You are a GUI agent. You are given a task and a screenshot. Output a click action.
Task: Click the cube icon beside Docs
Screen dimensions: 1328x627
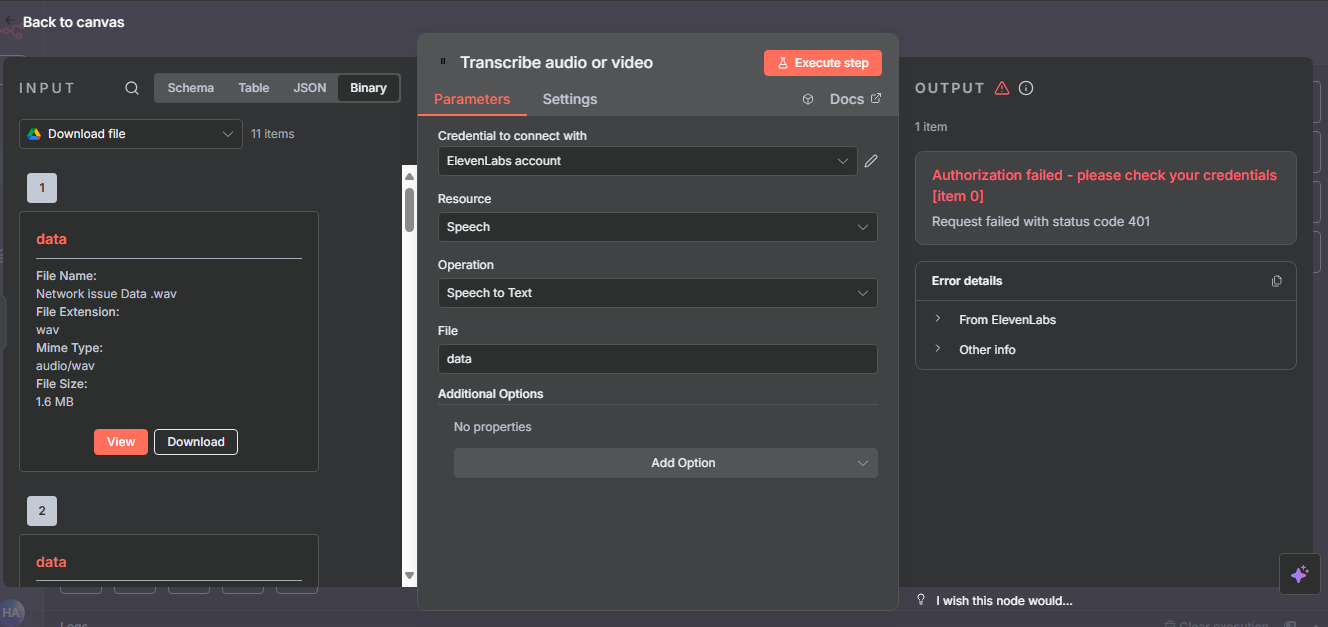[x=808, y=99]
